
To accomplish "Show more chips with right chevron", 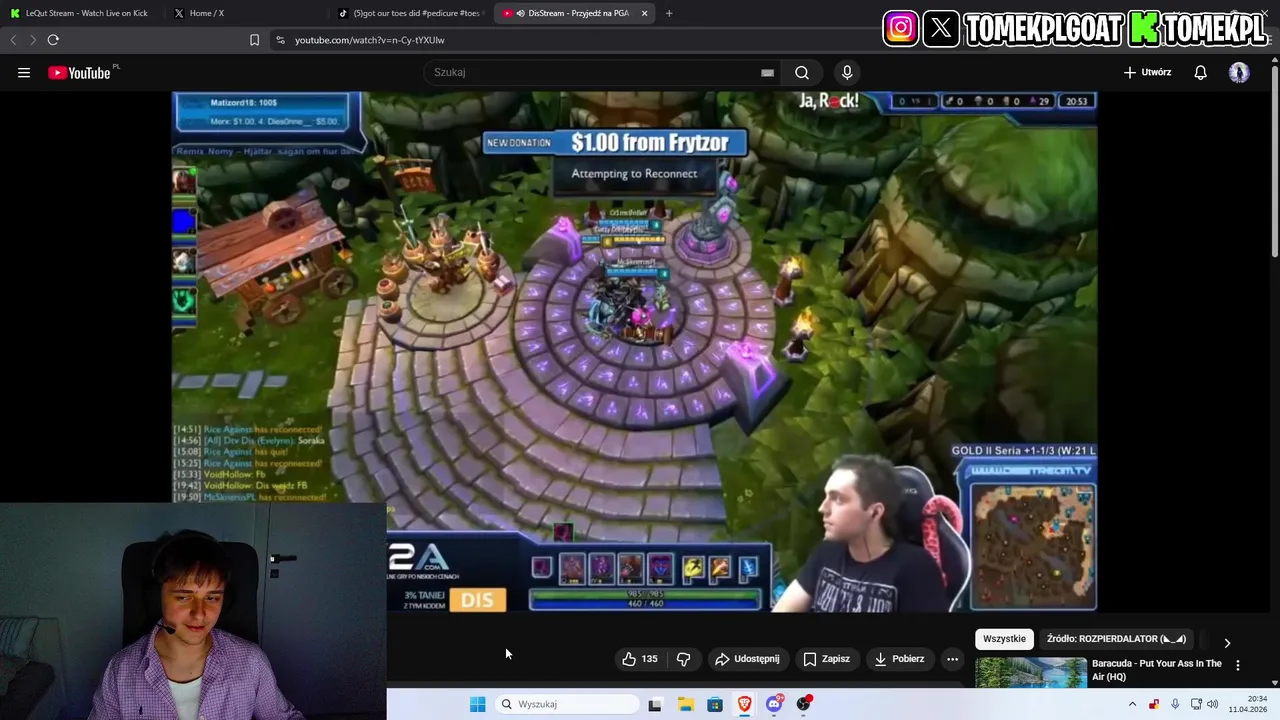I will [1227, 643].
